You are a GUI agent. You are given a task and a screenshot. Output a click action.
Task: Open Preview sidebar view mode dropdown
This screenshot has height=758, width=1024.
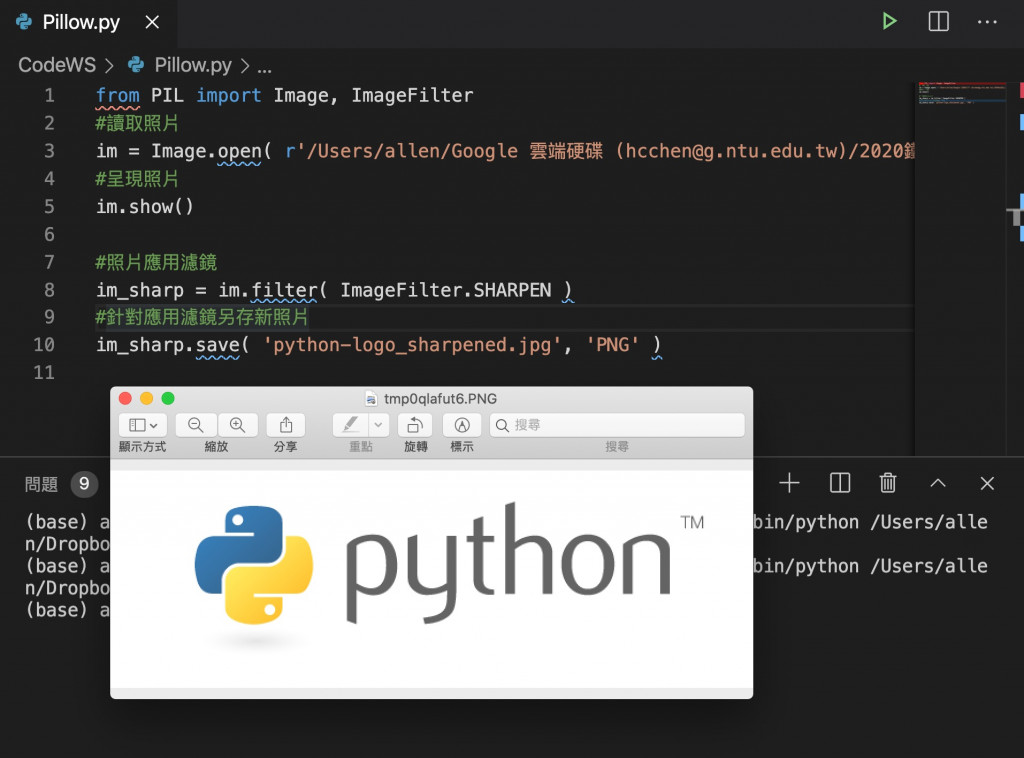pyautogui.click(x=143, y=425)
